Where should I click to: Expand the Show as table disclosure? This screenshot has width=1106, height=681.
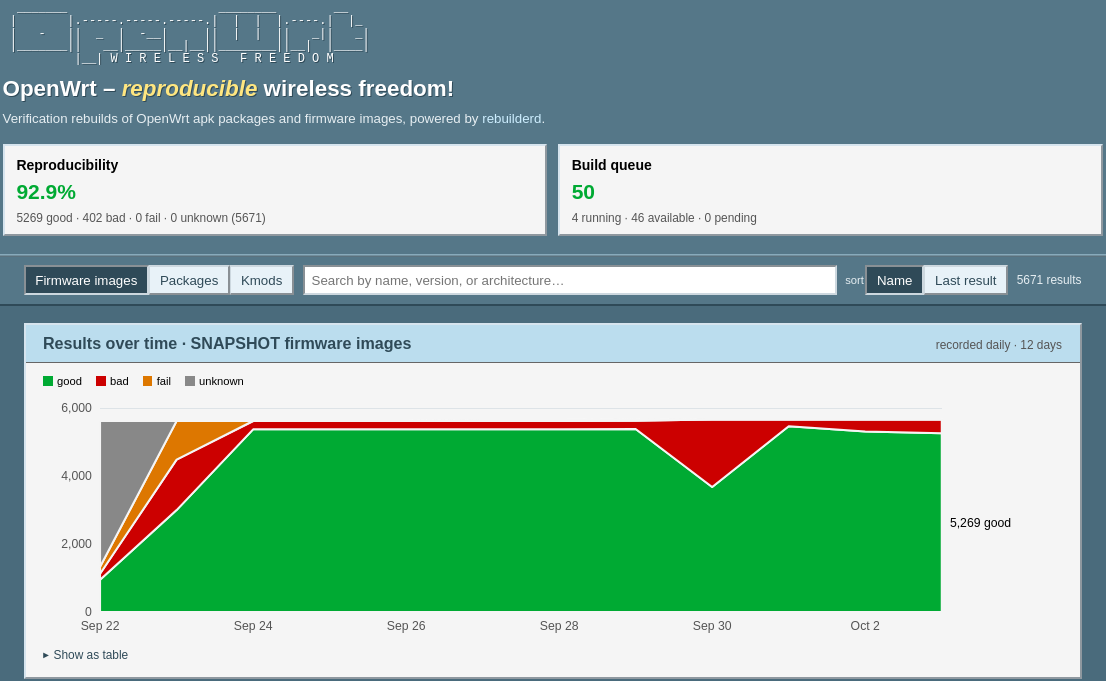85,655
